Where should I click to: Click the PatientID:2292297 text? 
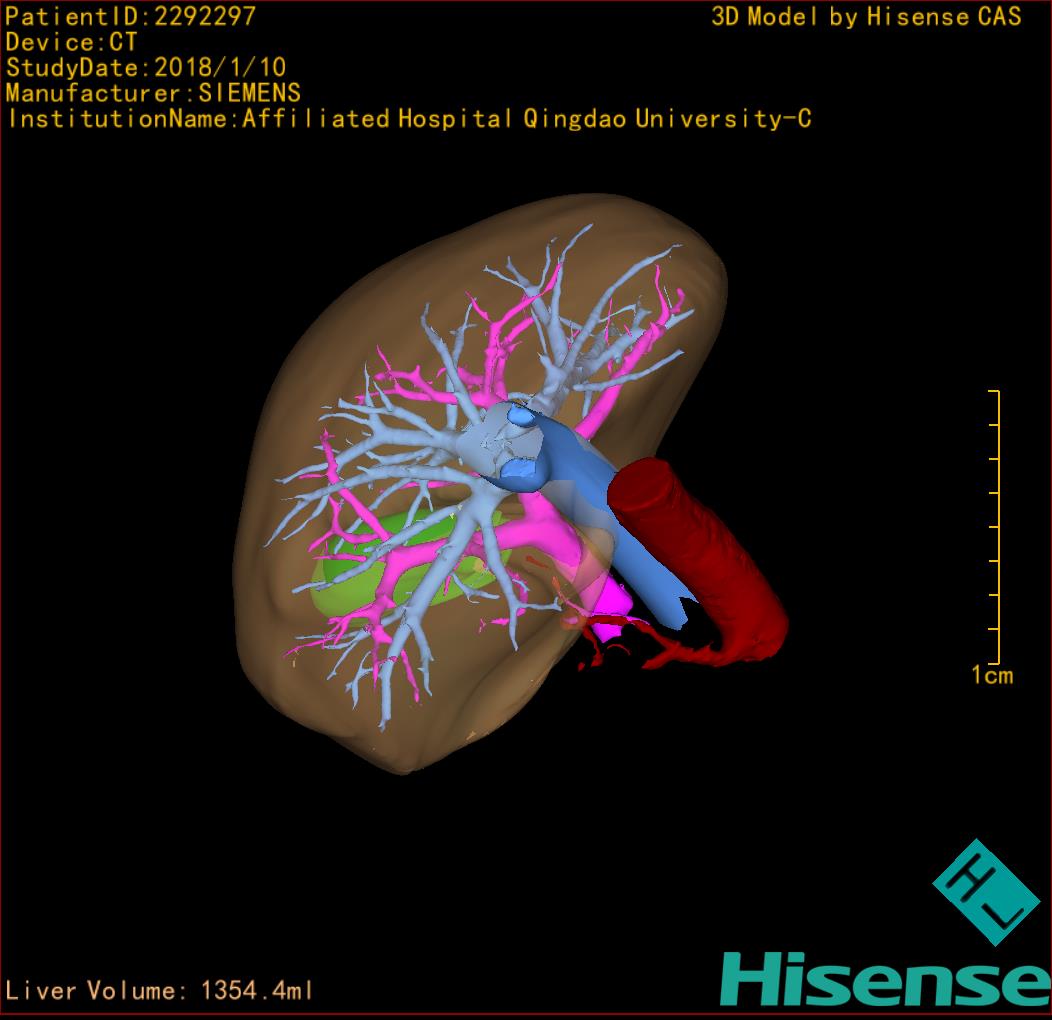[131, 16]
